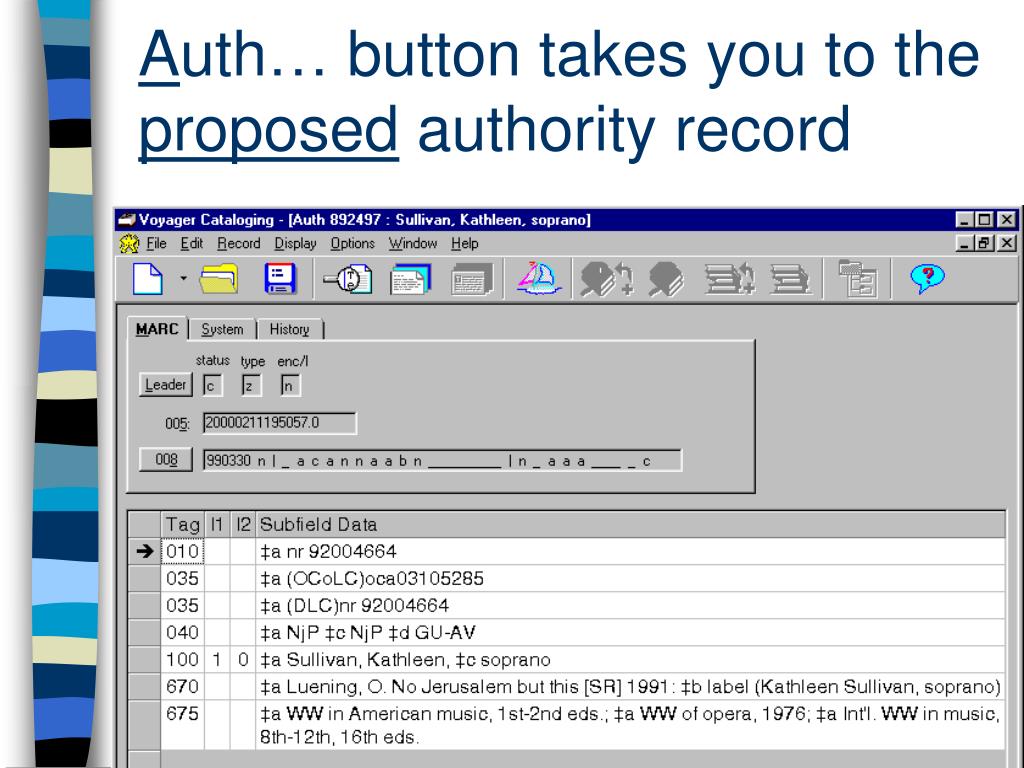Click the I1 indicator value 1 in row 100

point(217,660)
